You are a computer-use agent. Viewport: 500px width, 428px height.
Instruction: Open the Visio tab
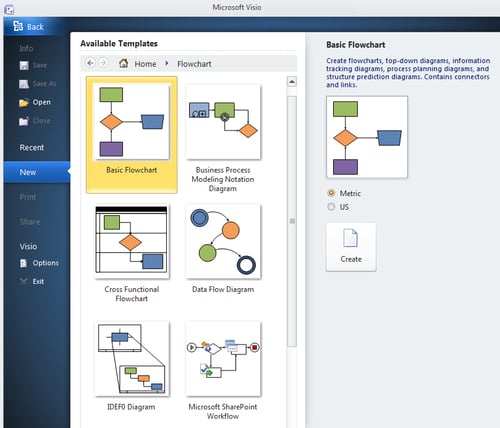coord(28,247)
